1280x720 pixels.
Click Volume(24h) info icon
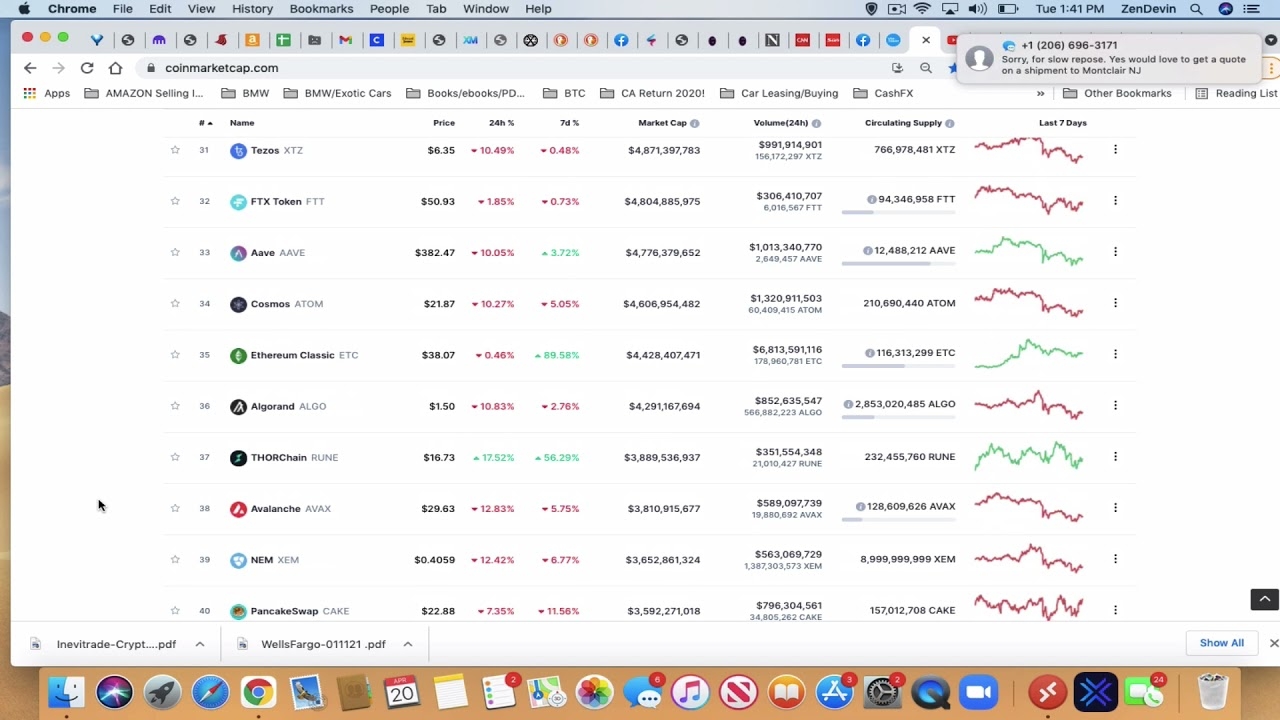[x=816, y=123]
